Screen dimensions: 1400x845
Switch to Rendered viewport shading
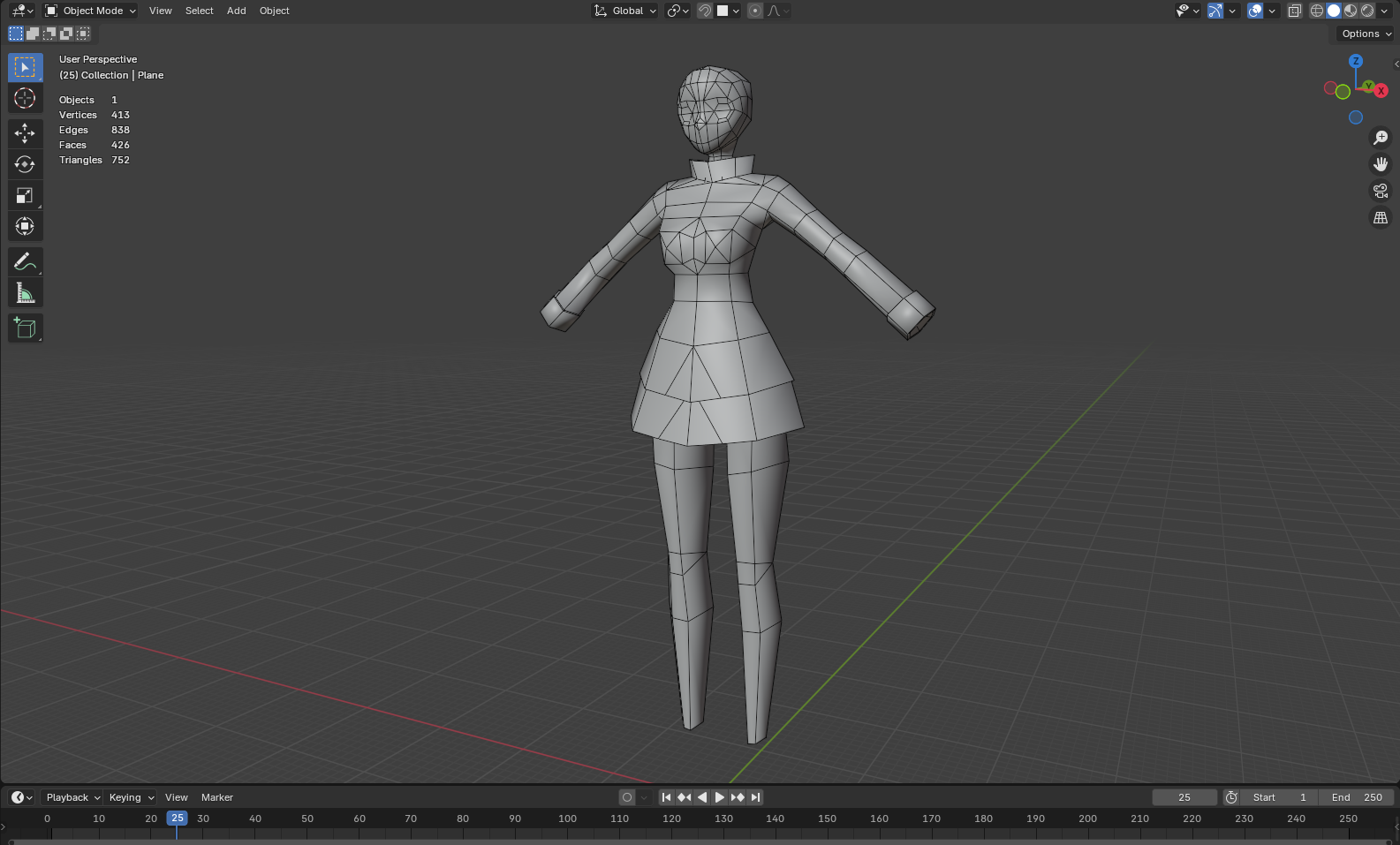pyautogui.click(x=1367, y=11)
